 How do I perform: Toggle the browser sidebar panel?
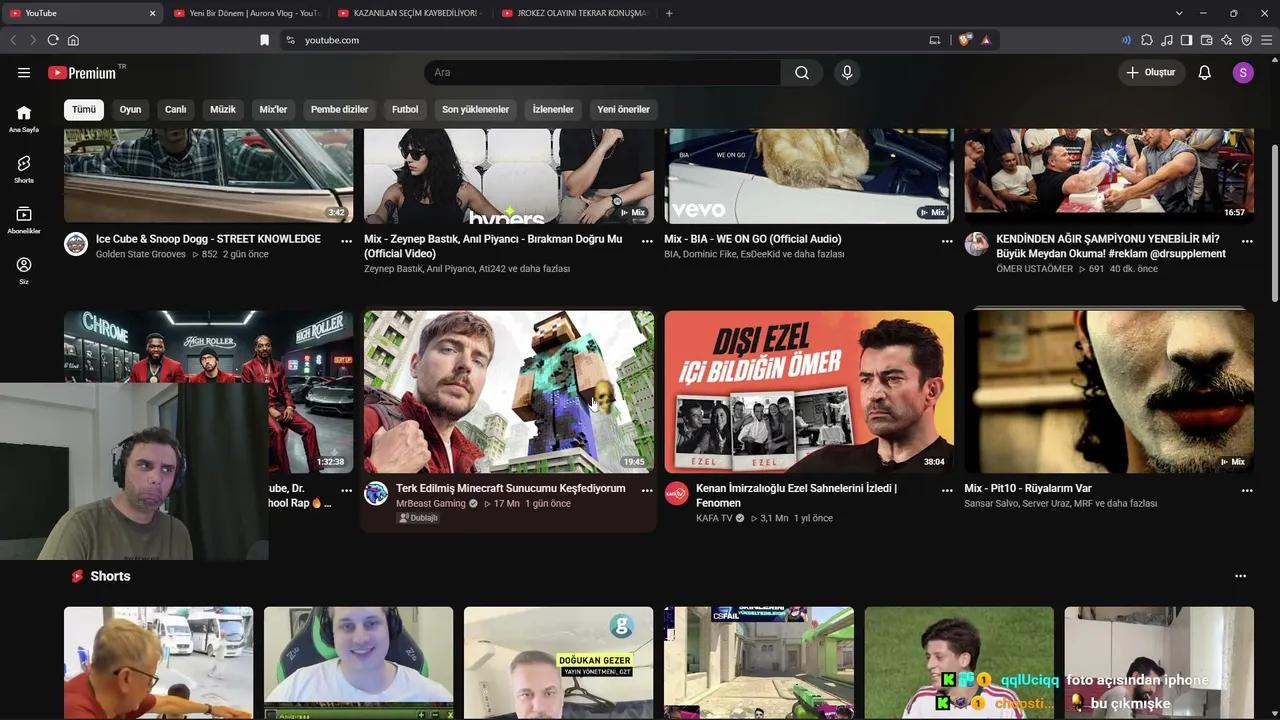(x=1186, y=40)
